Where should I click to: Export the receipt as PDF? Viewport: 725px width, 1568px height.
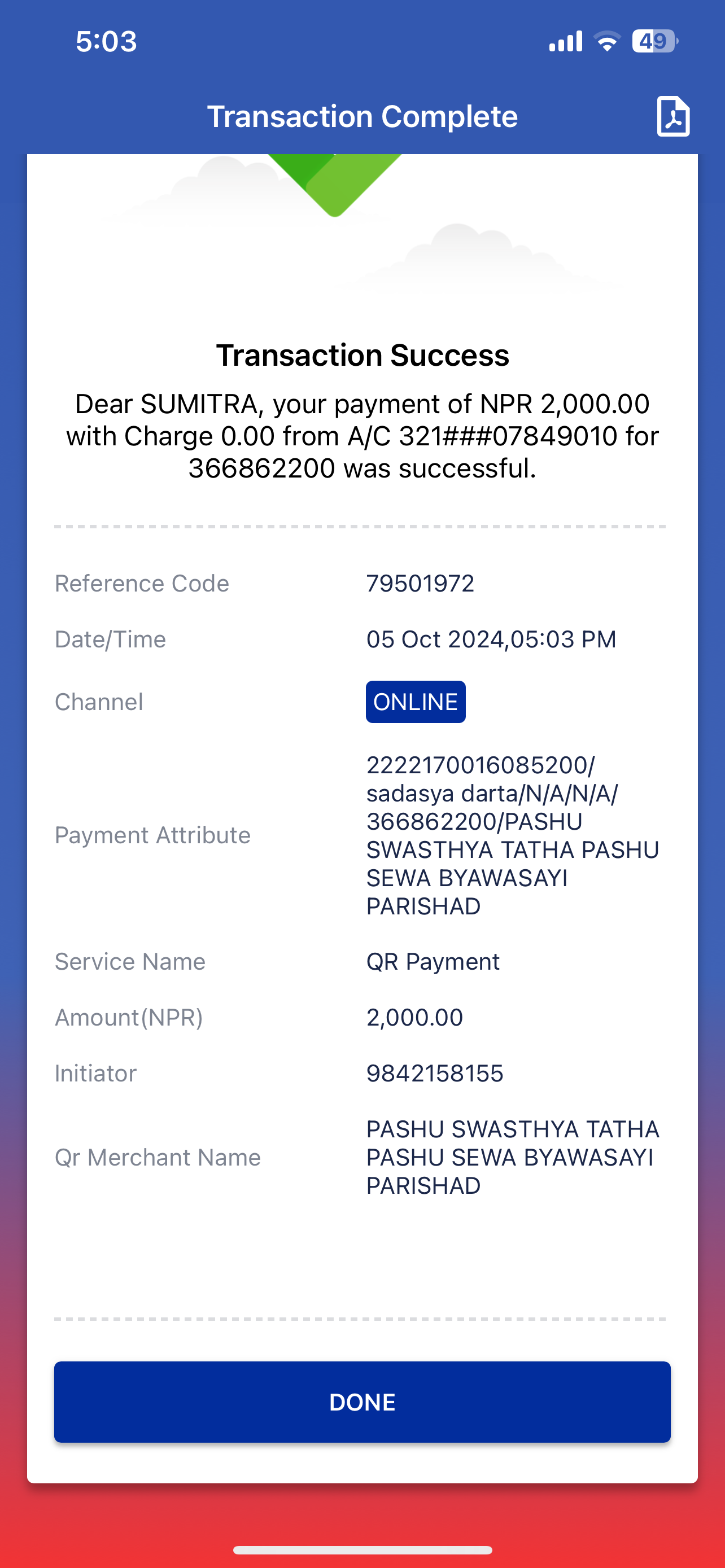(672, 116)
